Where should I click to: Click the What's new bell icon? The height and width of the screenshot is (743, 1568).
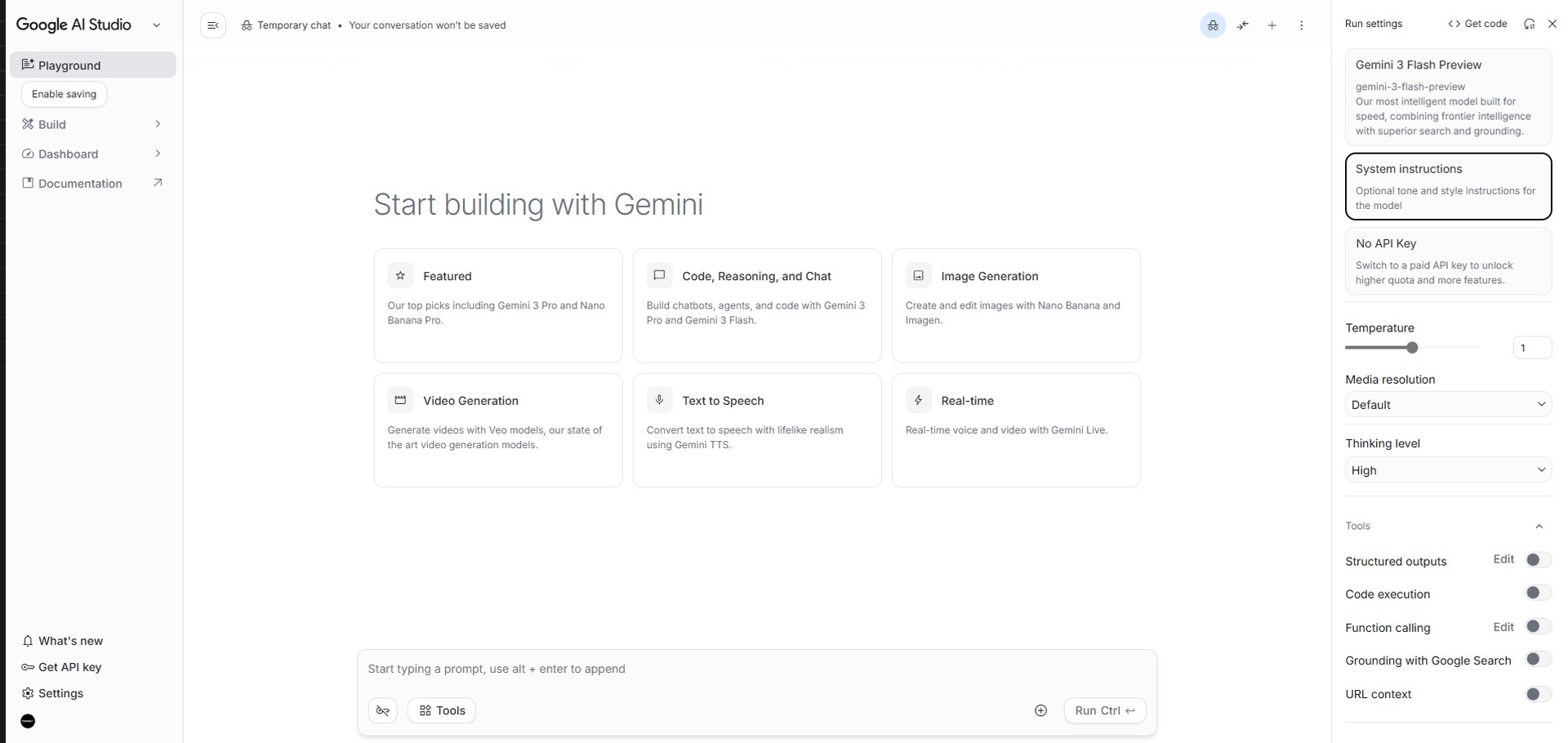pyautogui.click(x=28, y=641)
